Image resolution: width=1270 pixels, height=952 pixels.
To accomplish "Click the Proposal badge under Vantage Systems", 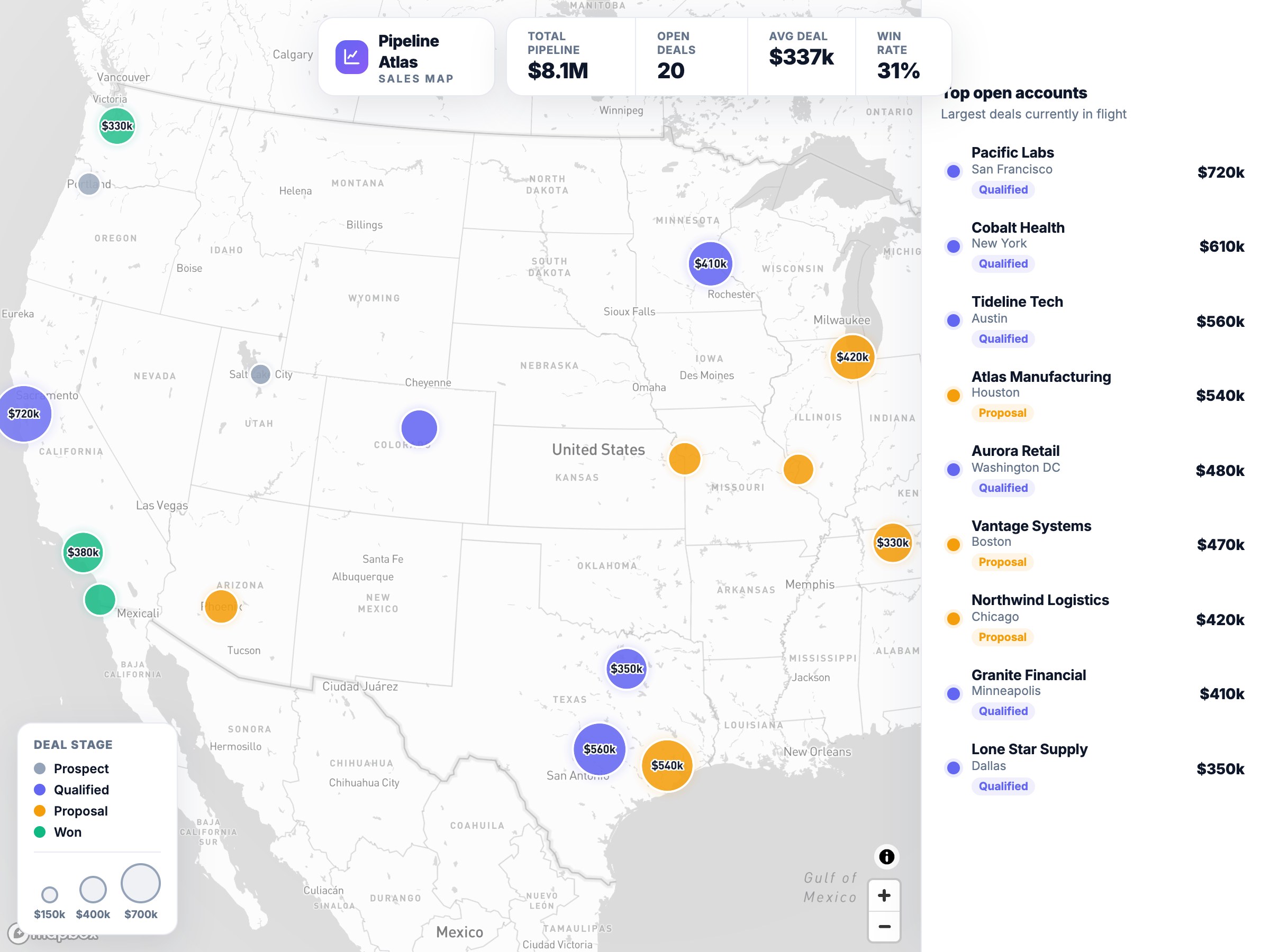I will tap(1002, 562).
